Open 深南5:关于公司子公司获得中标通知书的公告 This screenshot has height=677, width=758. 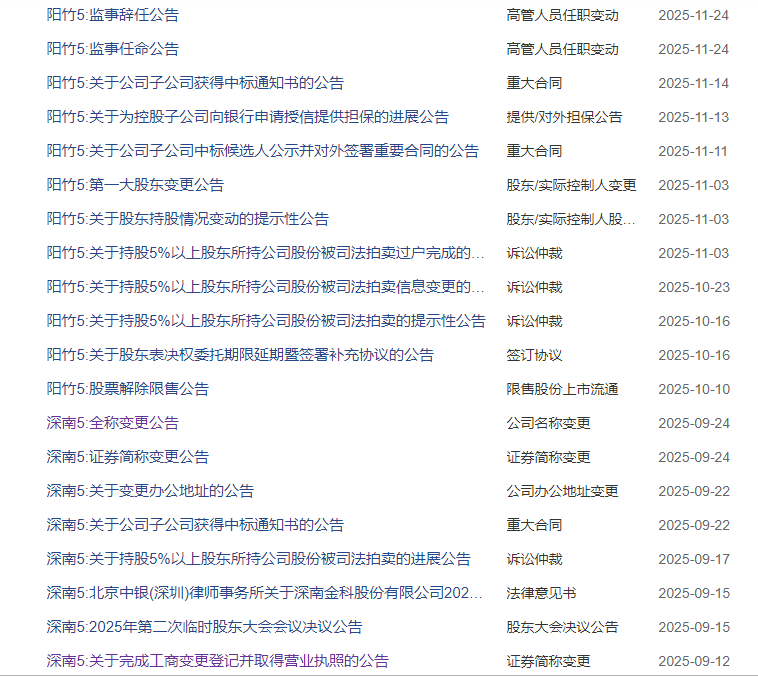[x=195, y=525]
